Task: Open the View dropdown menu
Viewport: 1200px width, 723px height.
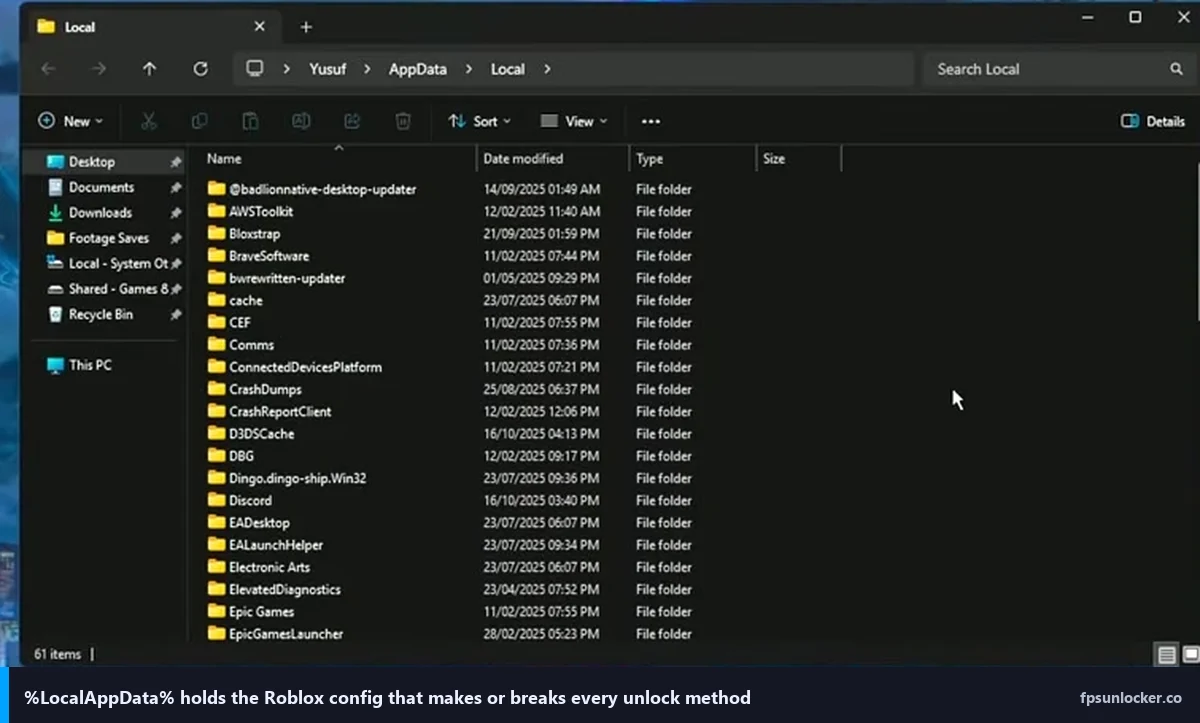Action: [x=574, y=121]
